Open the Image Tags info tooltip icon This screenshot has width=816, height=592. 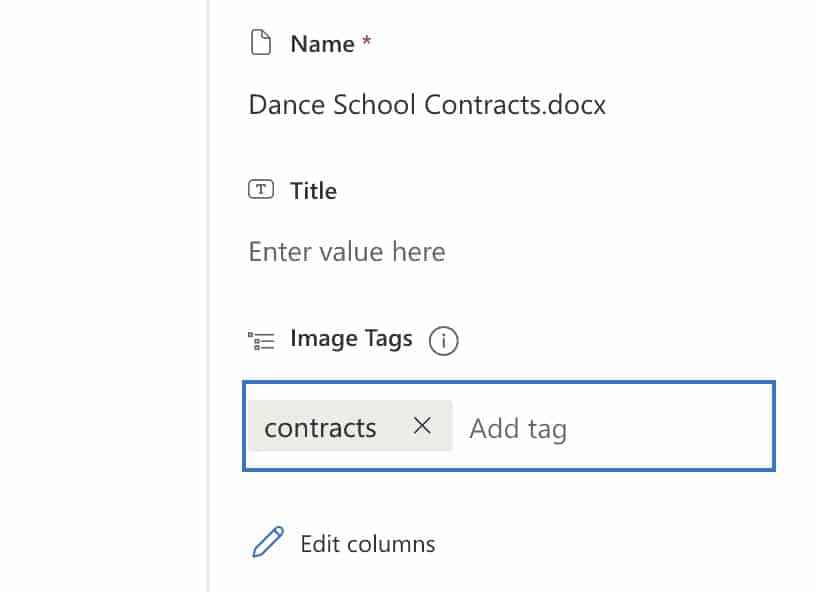(x=443, y=341)
